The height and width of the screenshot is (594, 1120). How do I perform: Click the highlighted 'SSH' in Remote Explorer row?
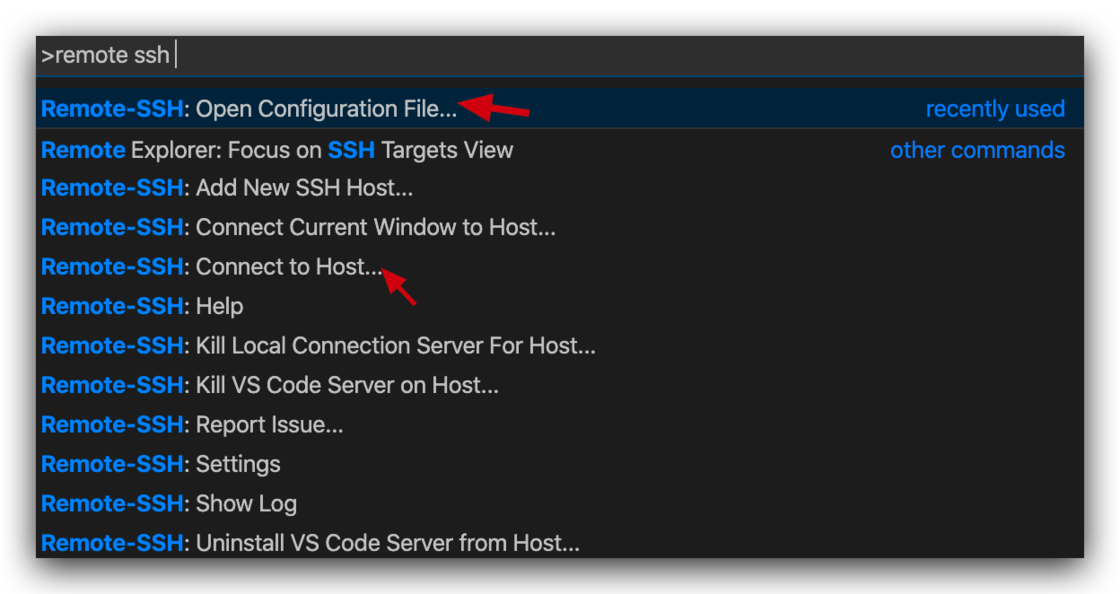pyautogui.click(x=351, y=150)
